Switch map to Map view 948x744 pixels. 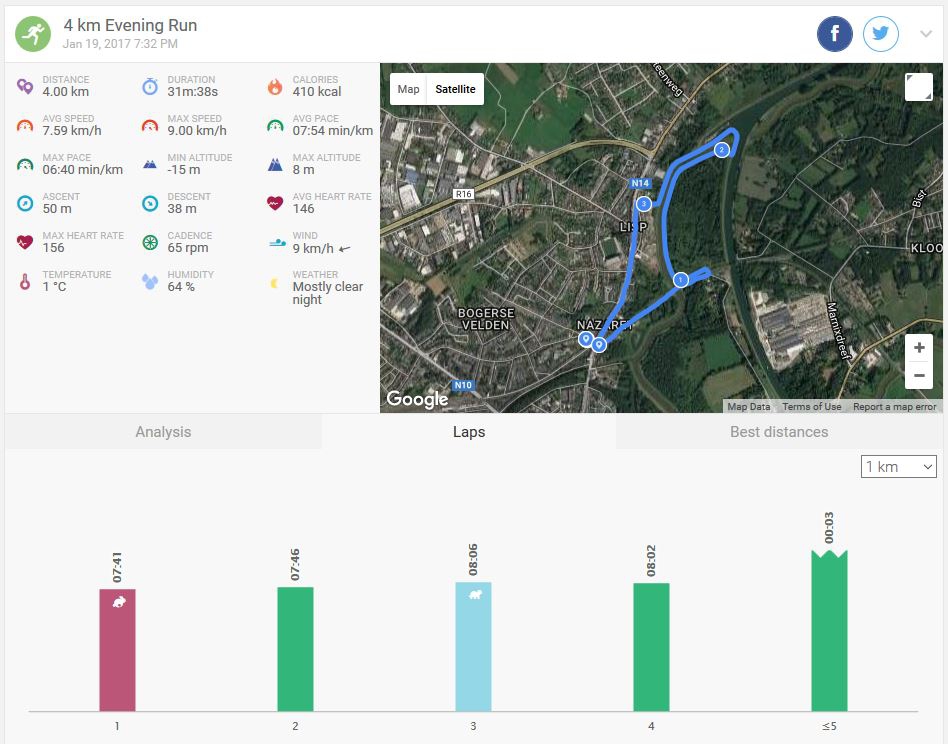click(408, 89)
